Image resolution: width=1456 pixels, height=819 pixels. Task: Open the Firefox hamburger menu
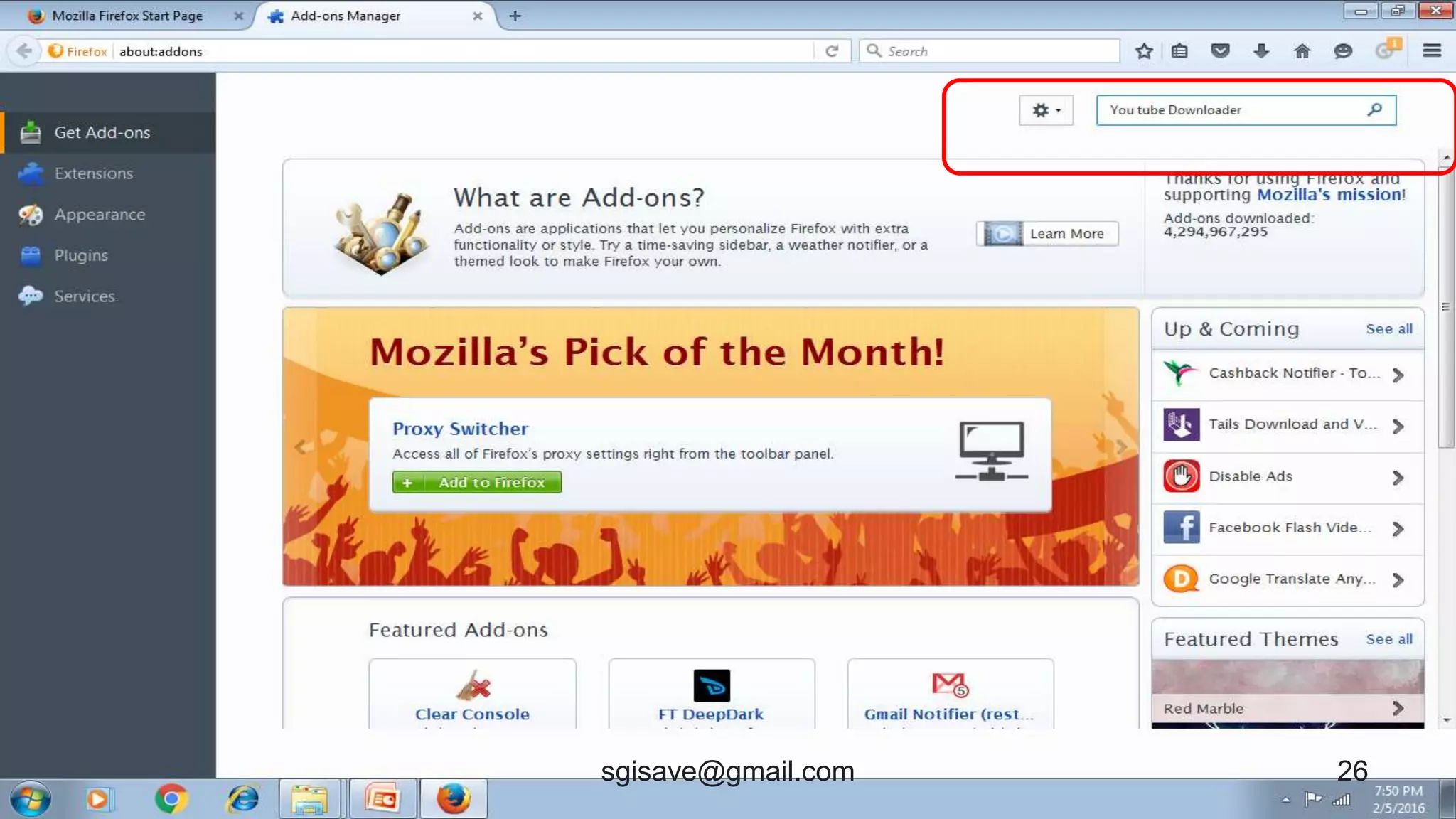click(x=1432, y=51)
